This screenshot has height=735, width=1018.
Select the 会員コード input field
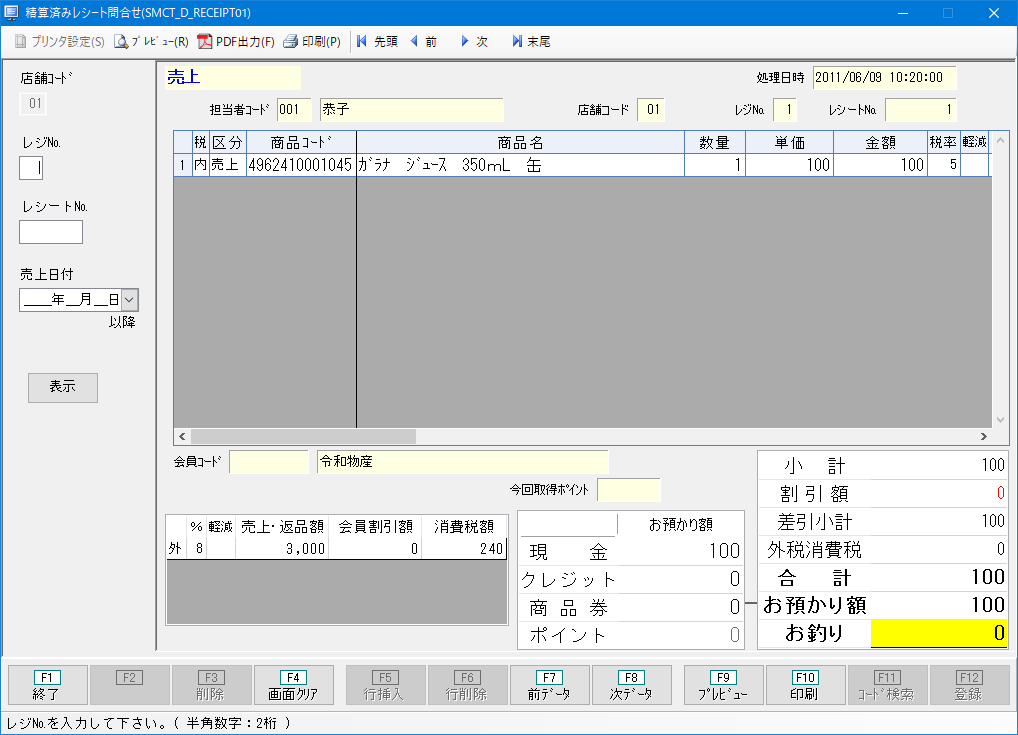coord(269,461)
